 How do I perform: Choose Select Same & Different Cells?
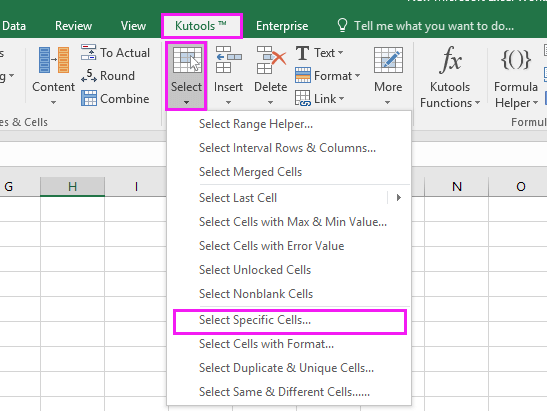tap(289, 392)
